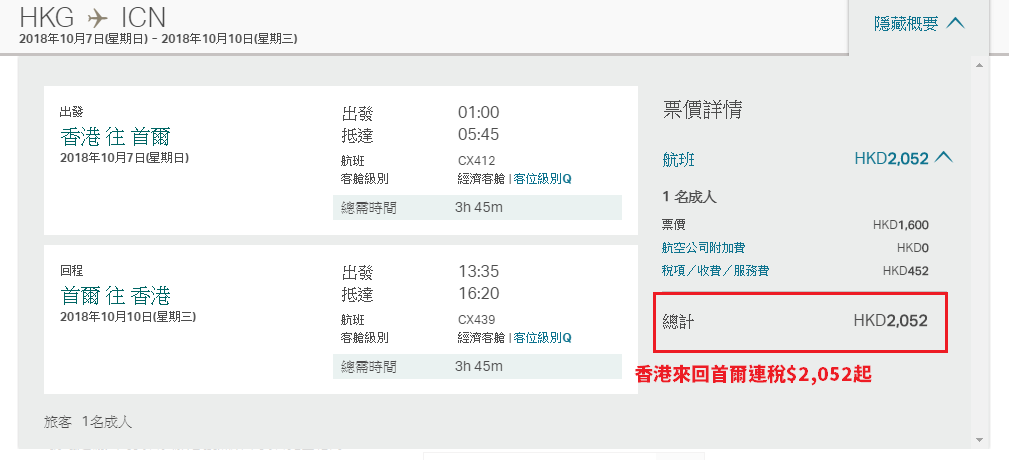Click the scrollbar down arrow
The image size is (1009, 460).
click(979, 440)
